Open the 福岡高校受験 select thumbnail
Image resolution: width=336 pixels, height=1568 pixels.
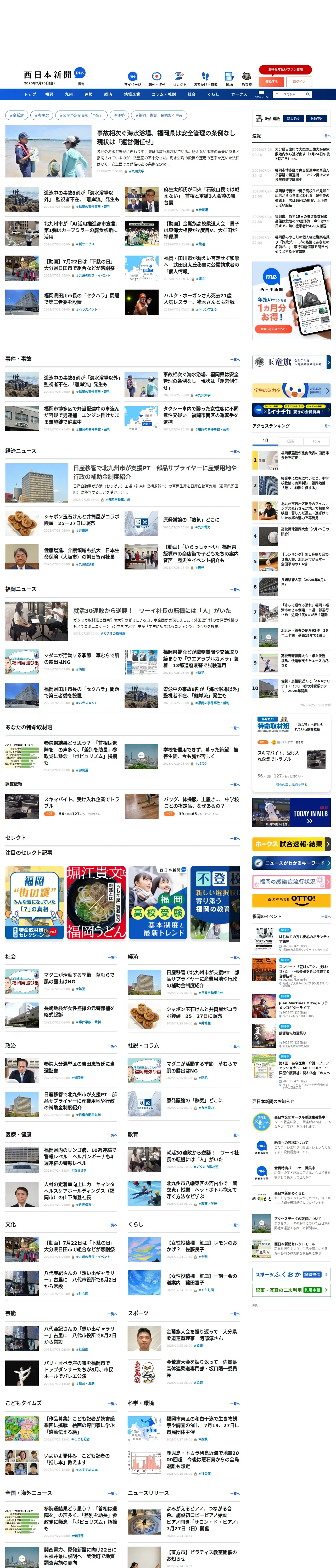point(158,902)
